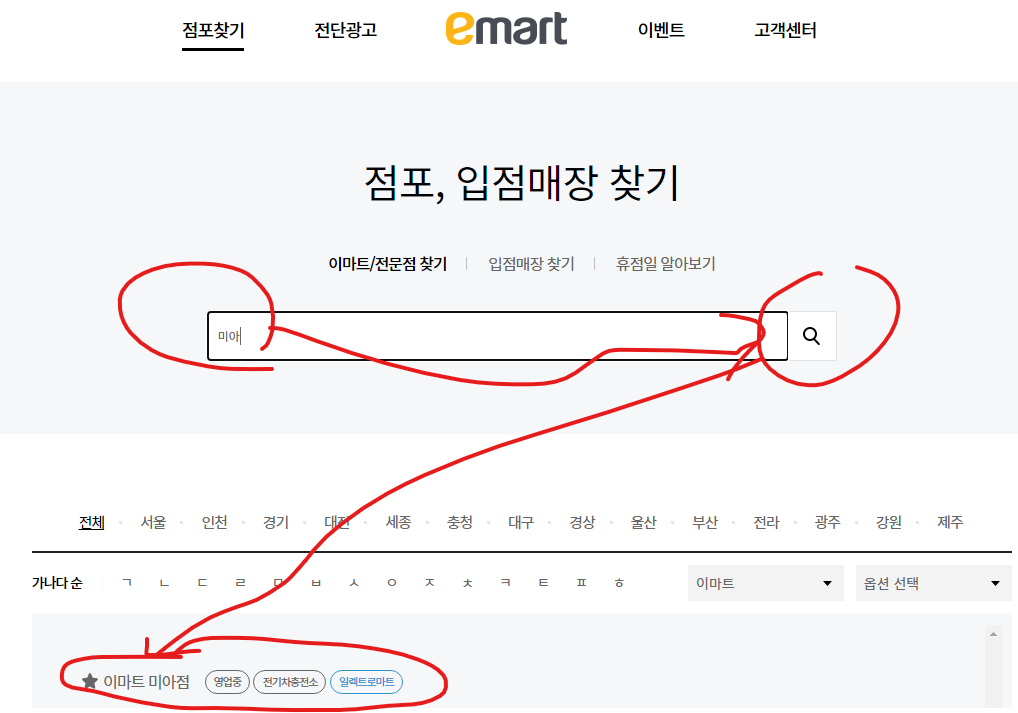Filter stores by 서울 region
The height and width of the screenshot is (713, 1018).
point(153,522)
